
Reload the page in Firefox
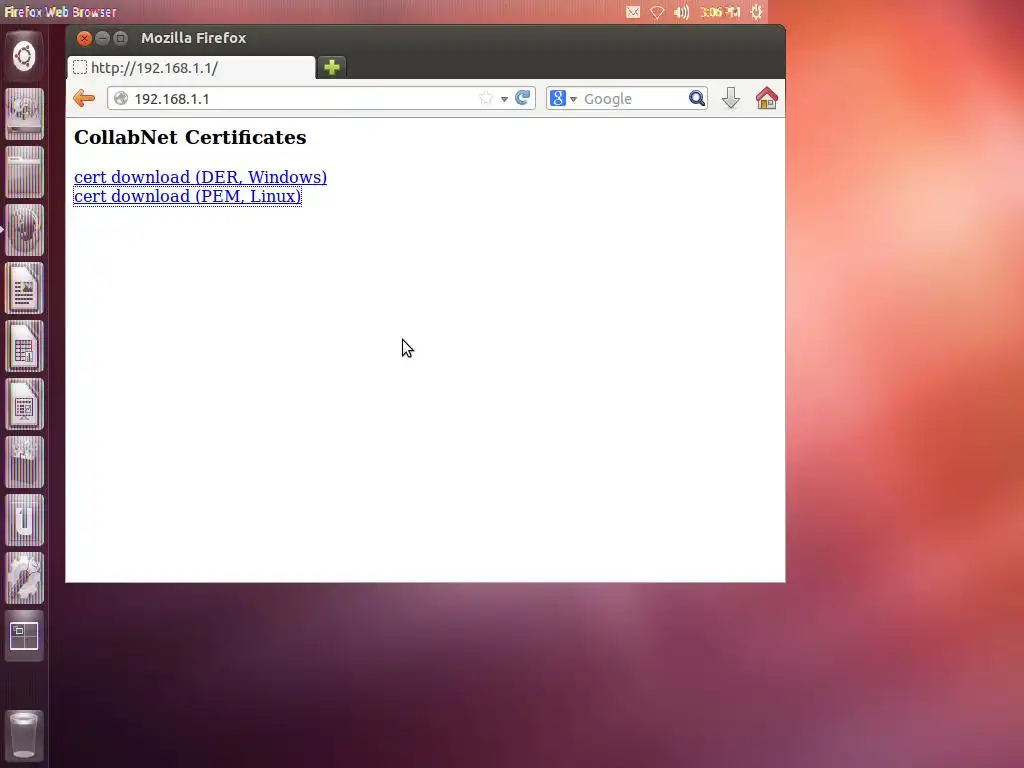(522, 98)
